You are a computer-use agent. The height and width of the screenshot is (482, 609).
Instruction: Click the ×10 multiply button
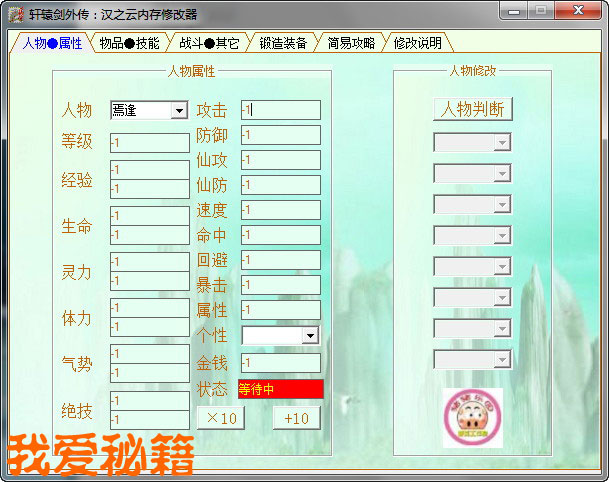[219, 418]
